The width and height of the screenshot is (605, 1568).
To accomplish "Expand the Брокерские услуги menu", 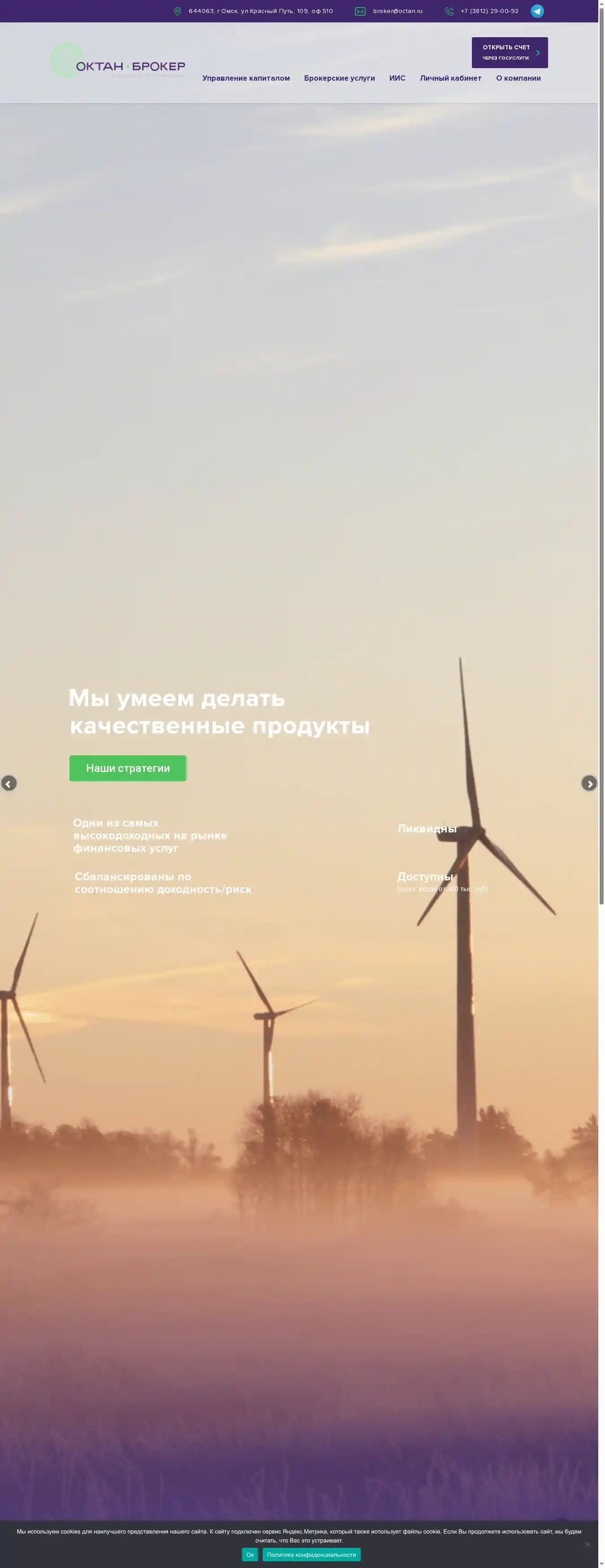I will (339, 78).
